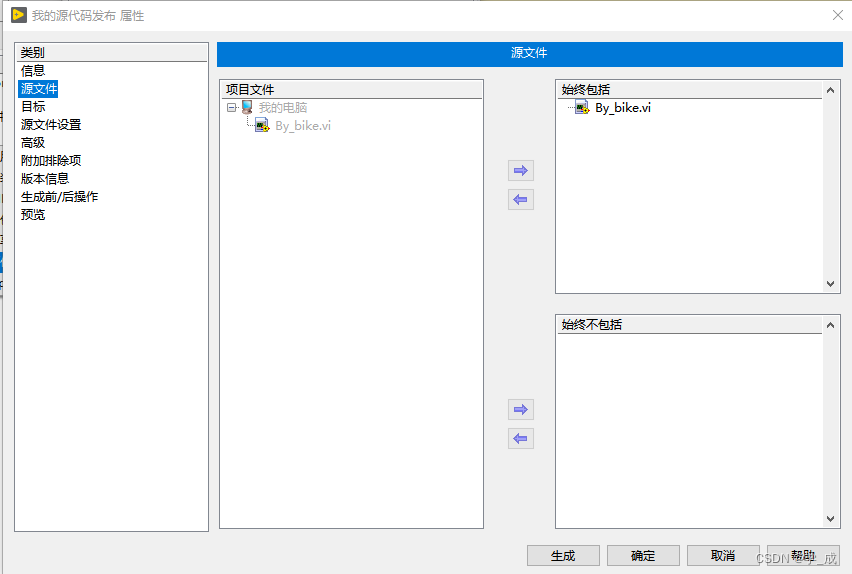Remove file from Always Included with left arrow
852x574 pixels.
click(x=521, y=199)
